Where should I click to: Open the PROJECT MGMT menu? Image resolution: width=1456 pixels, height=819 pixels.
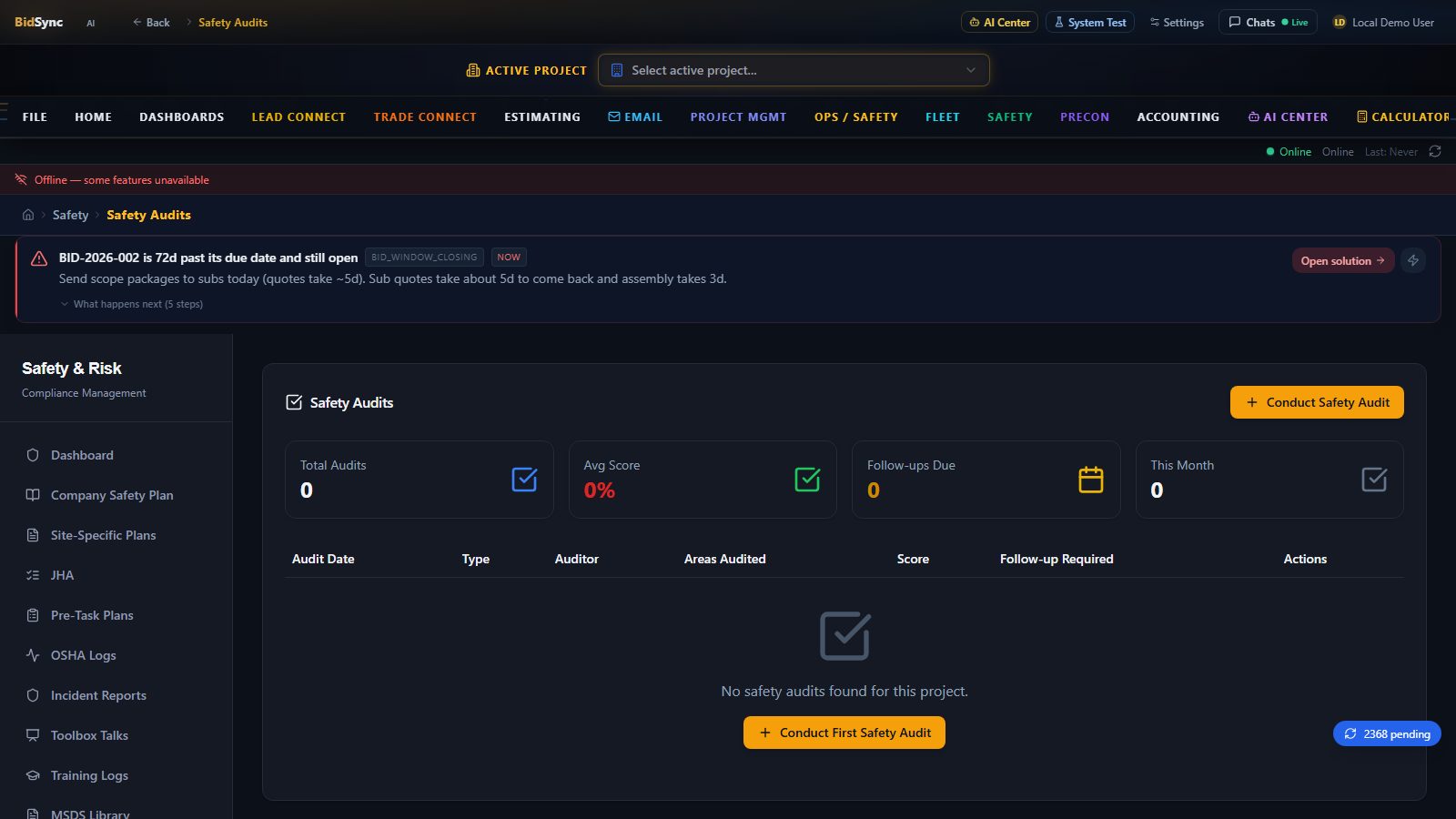click(x=738, y=116)
